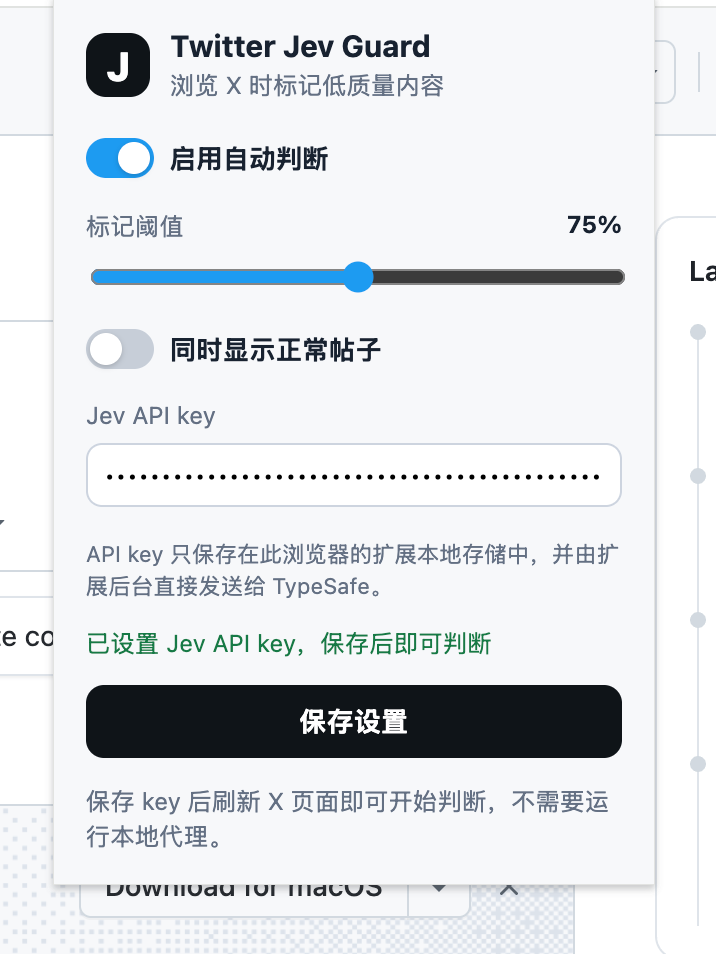Select the second timeline dot on the right
The image size is (716, 954).
(x=698, y=476)
